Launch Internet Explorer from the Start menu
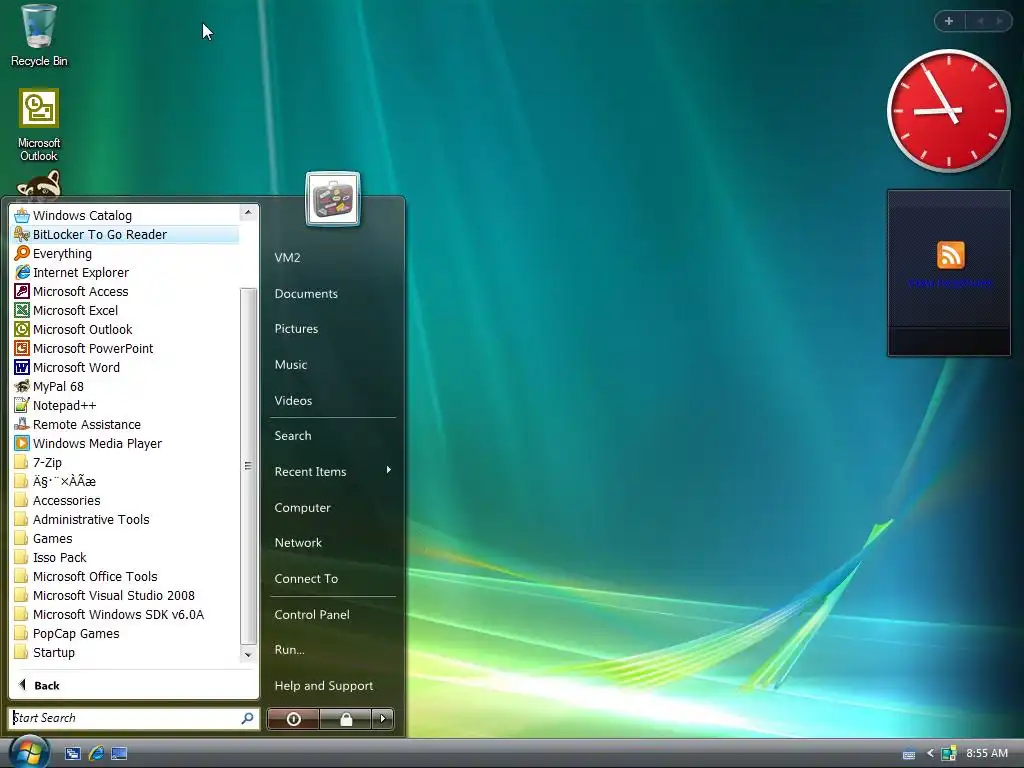 [x=125, y=272]
